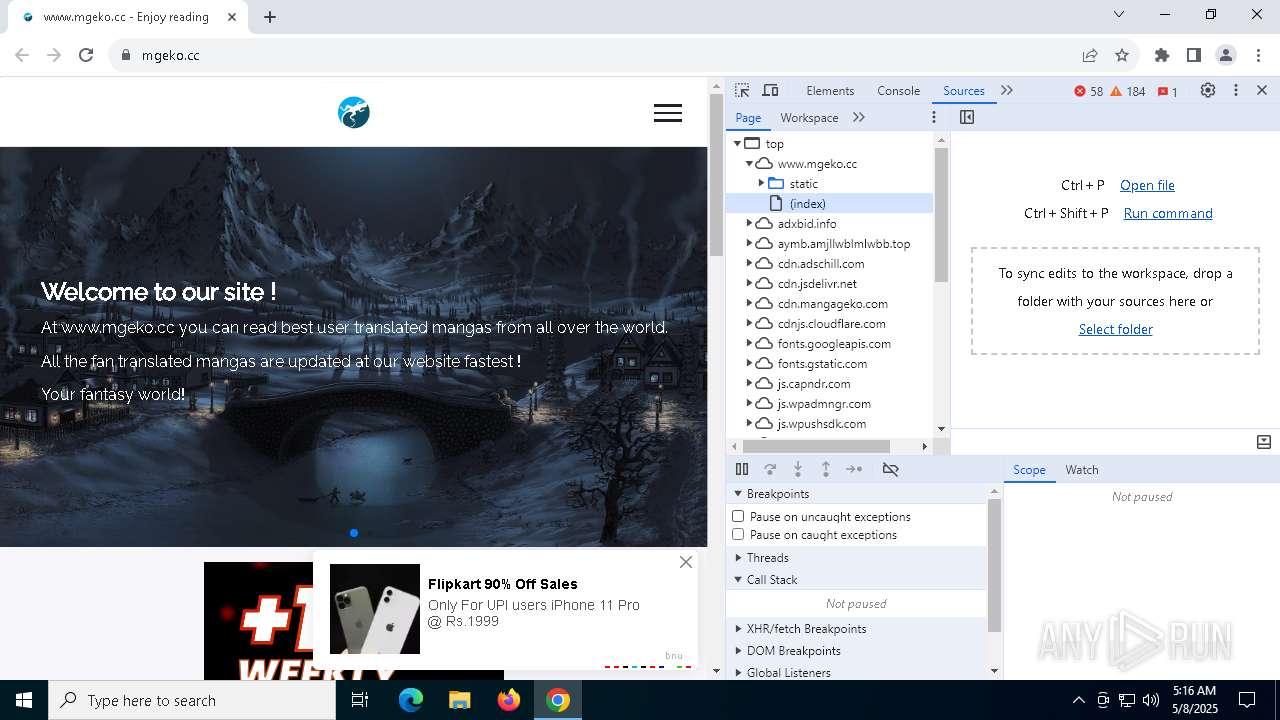
Task: Click the Run command link
Action: 1168,213
